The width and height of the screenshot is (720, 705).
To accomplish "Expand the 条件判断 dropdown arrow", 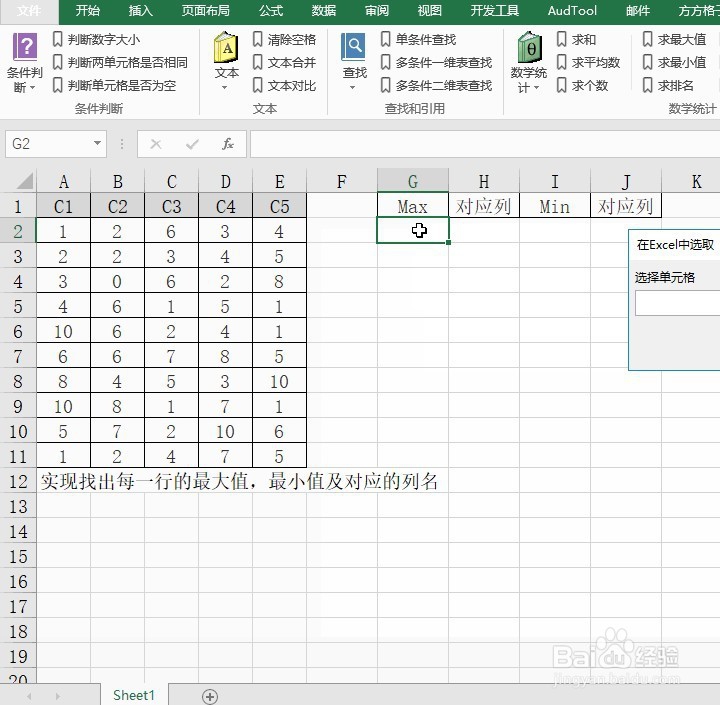I will pyautogui.click(x=33, y=87).
